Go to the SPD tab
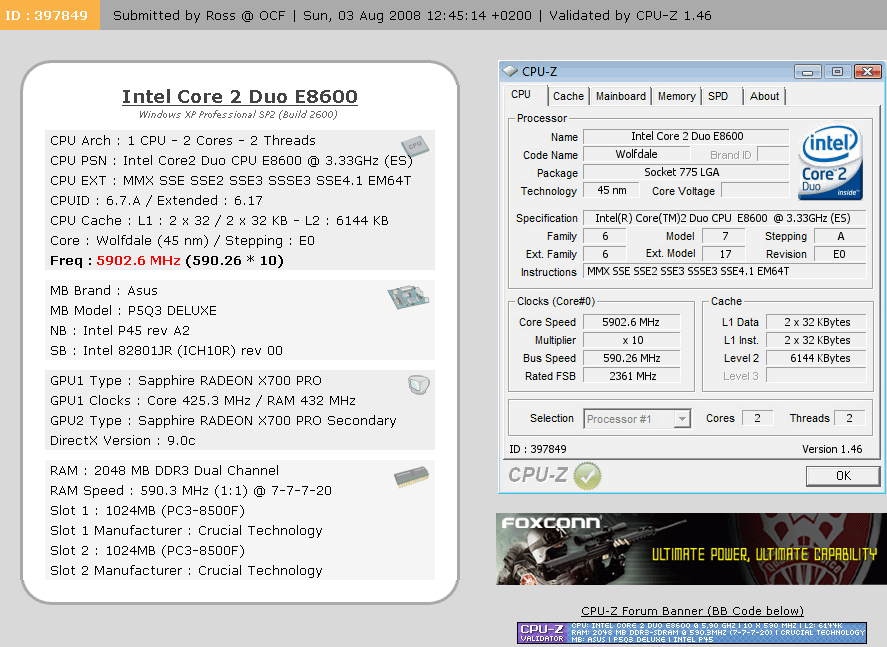 pos(718,96)
